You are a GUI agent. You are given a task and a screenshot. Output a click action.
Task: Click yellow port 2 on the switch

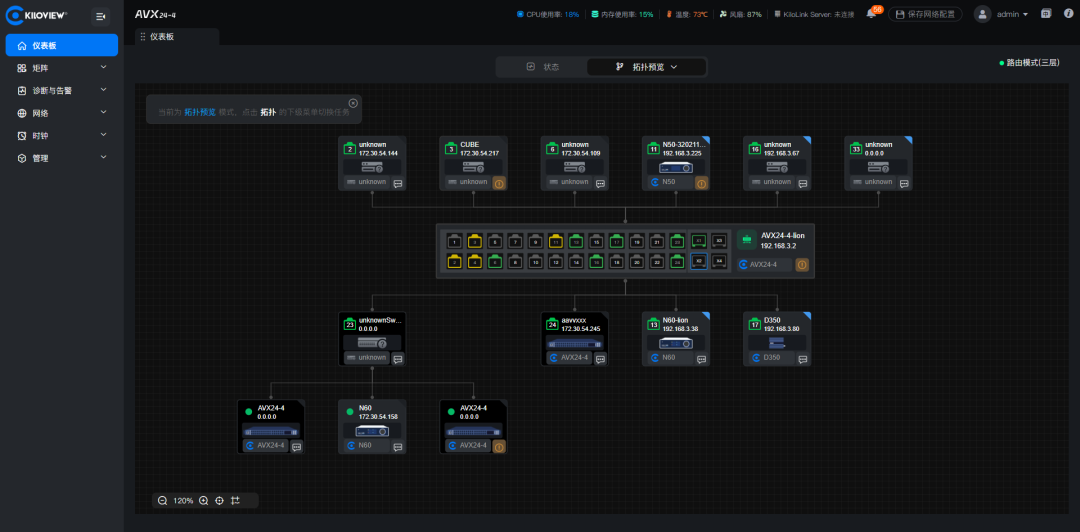455,262
